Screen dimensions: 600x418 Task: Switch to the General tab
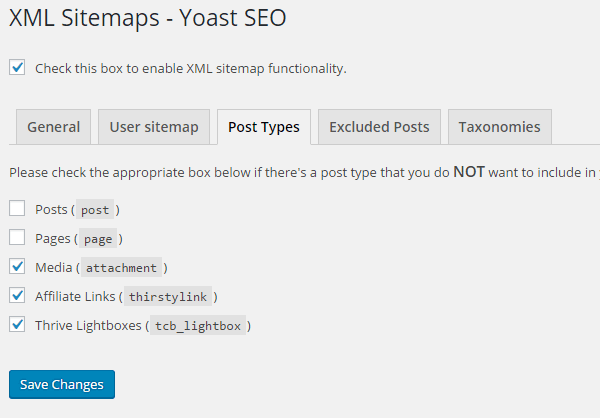point(54,127)
